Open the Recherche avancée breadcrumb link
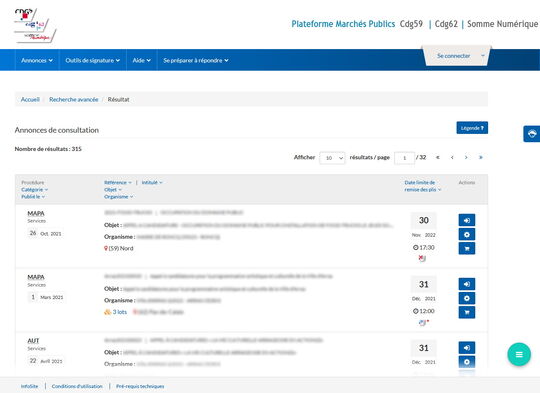This screenshot has width=540, height=393. [x=73, y=100]
